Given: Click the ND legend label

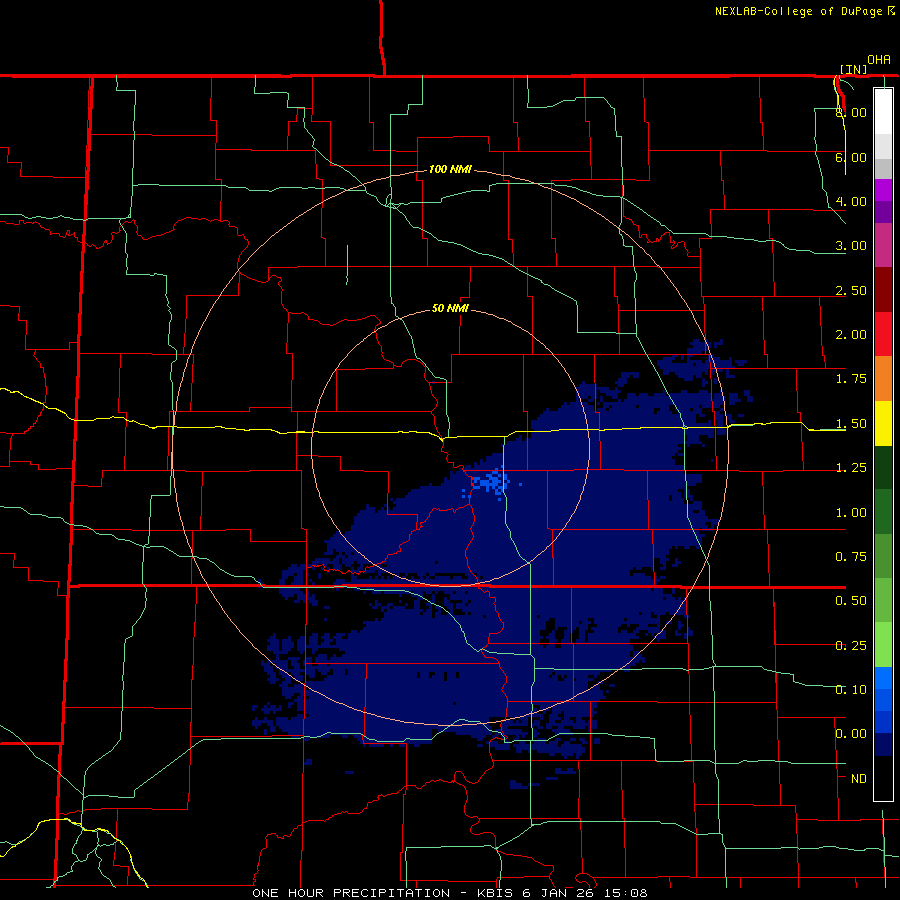Looking at the screenshot, I should click(x=859, y=779).
